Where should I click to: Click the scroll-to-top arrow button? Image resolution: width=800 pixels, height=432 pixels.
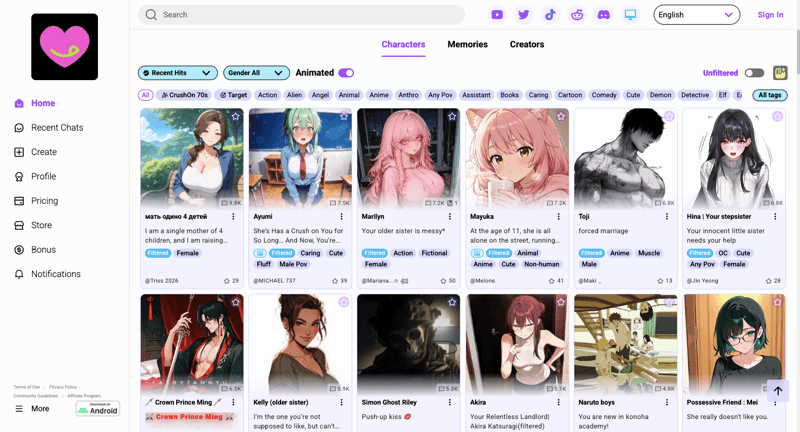[778, 391]
